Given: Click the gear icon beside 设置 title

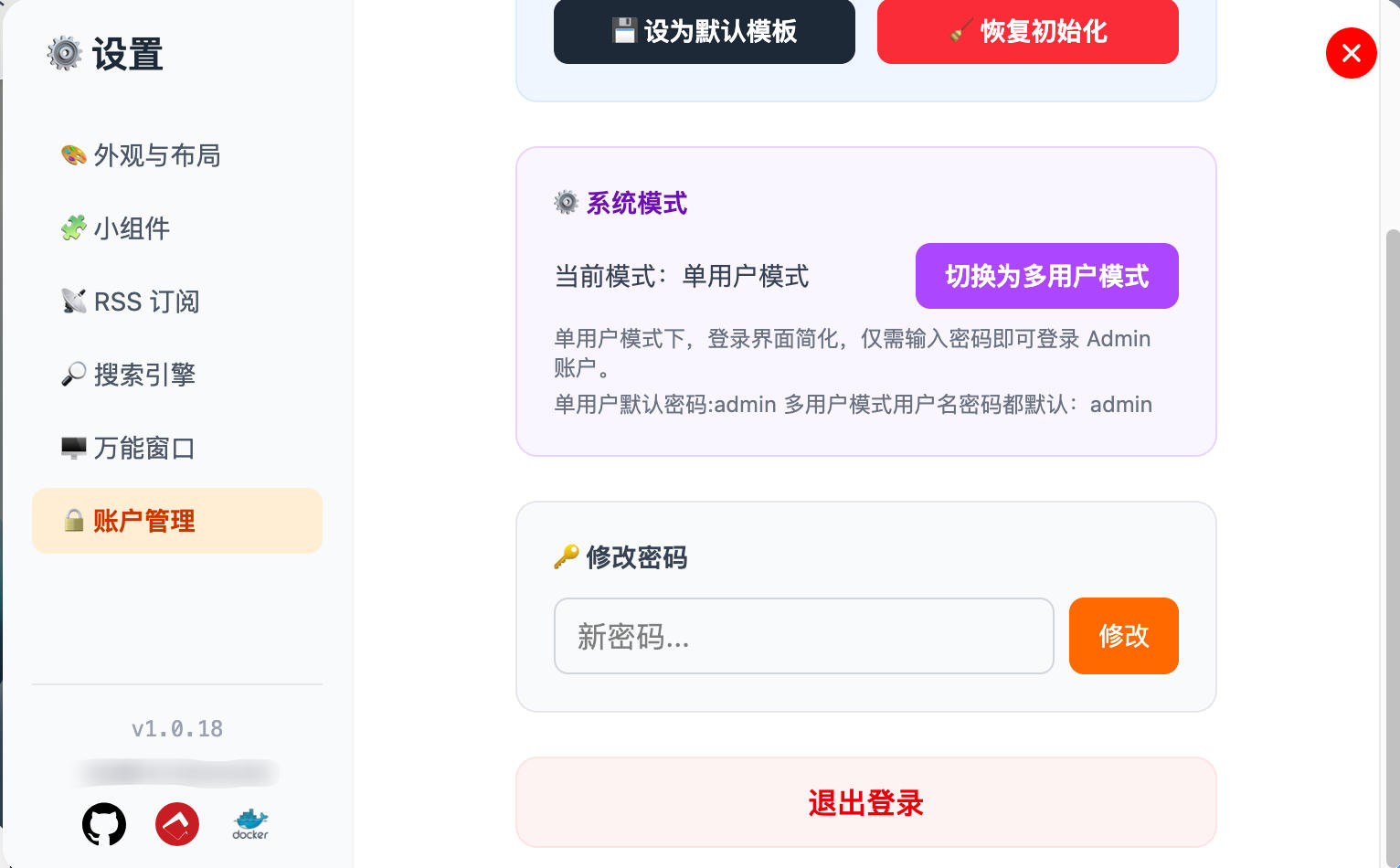Looking at the screenshot, I should [64, 54].
